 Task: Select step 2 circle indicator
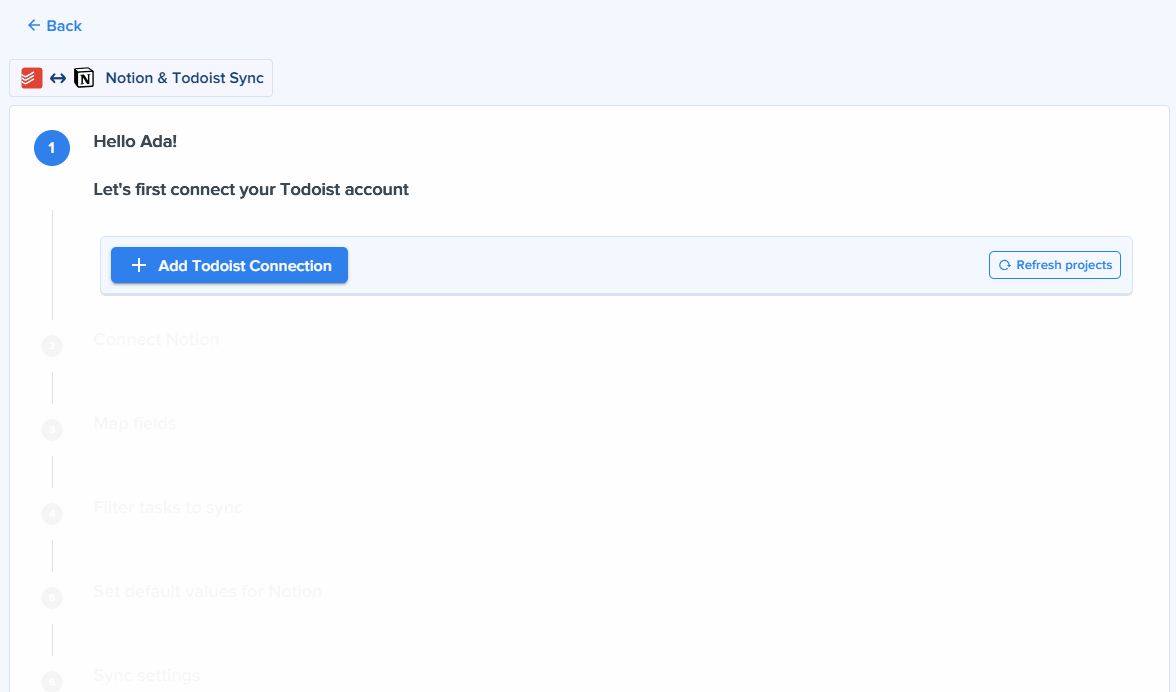tap(52, 346)
